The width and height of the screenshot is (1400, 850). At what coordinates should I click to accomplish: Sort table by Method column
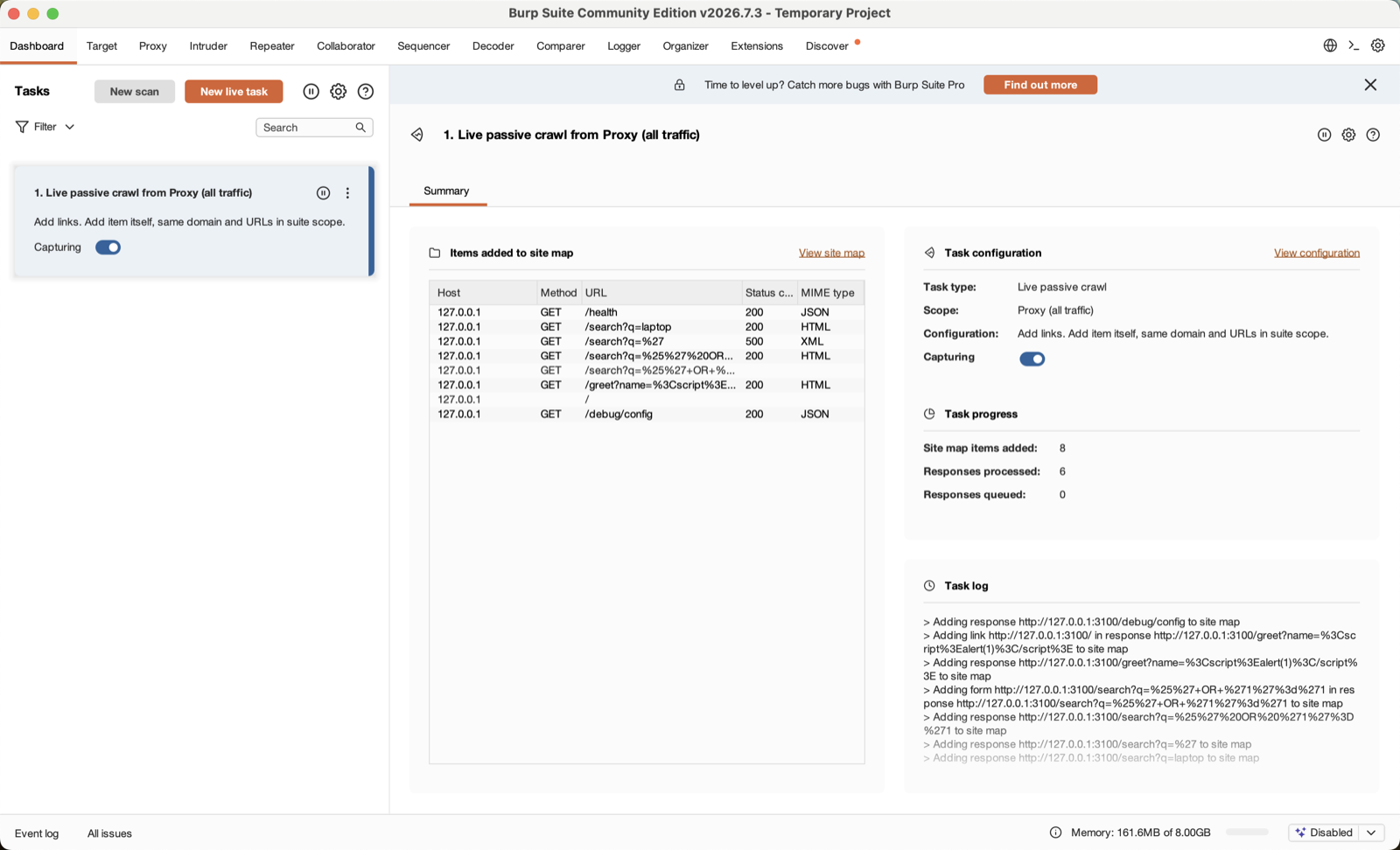[x=558, y=293]
